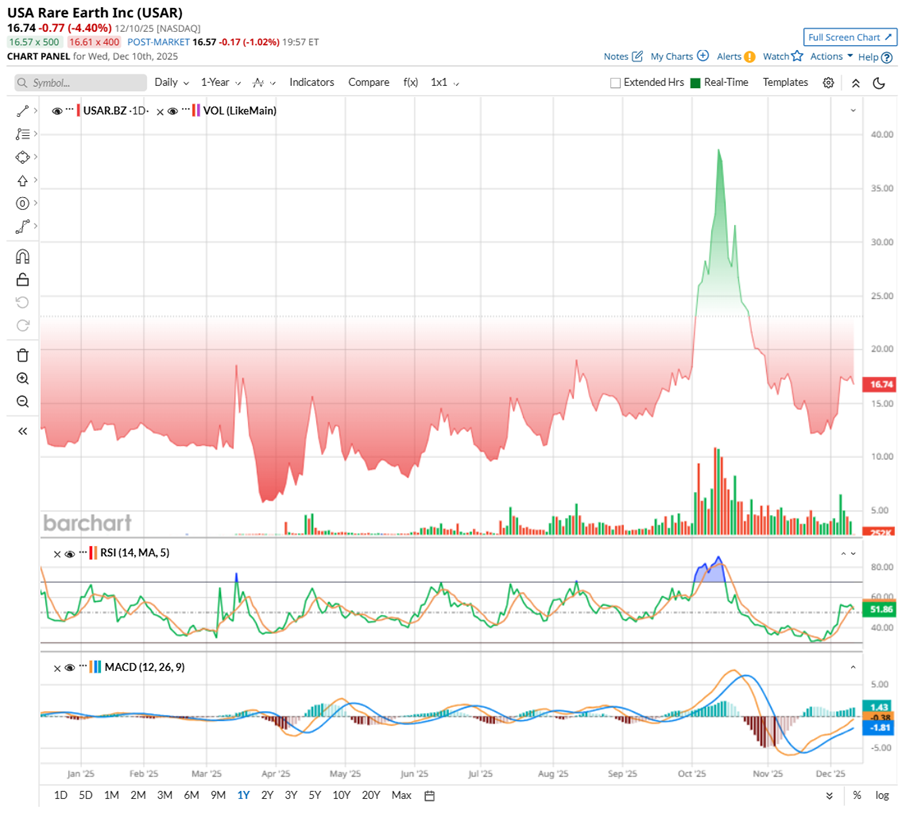Viewport: 902px width, 814px height.
Task: Open chart settings gear icon
Action: click(x=828, y=83)
